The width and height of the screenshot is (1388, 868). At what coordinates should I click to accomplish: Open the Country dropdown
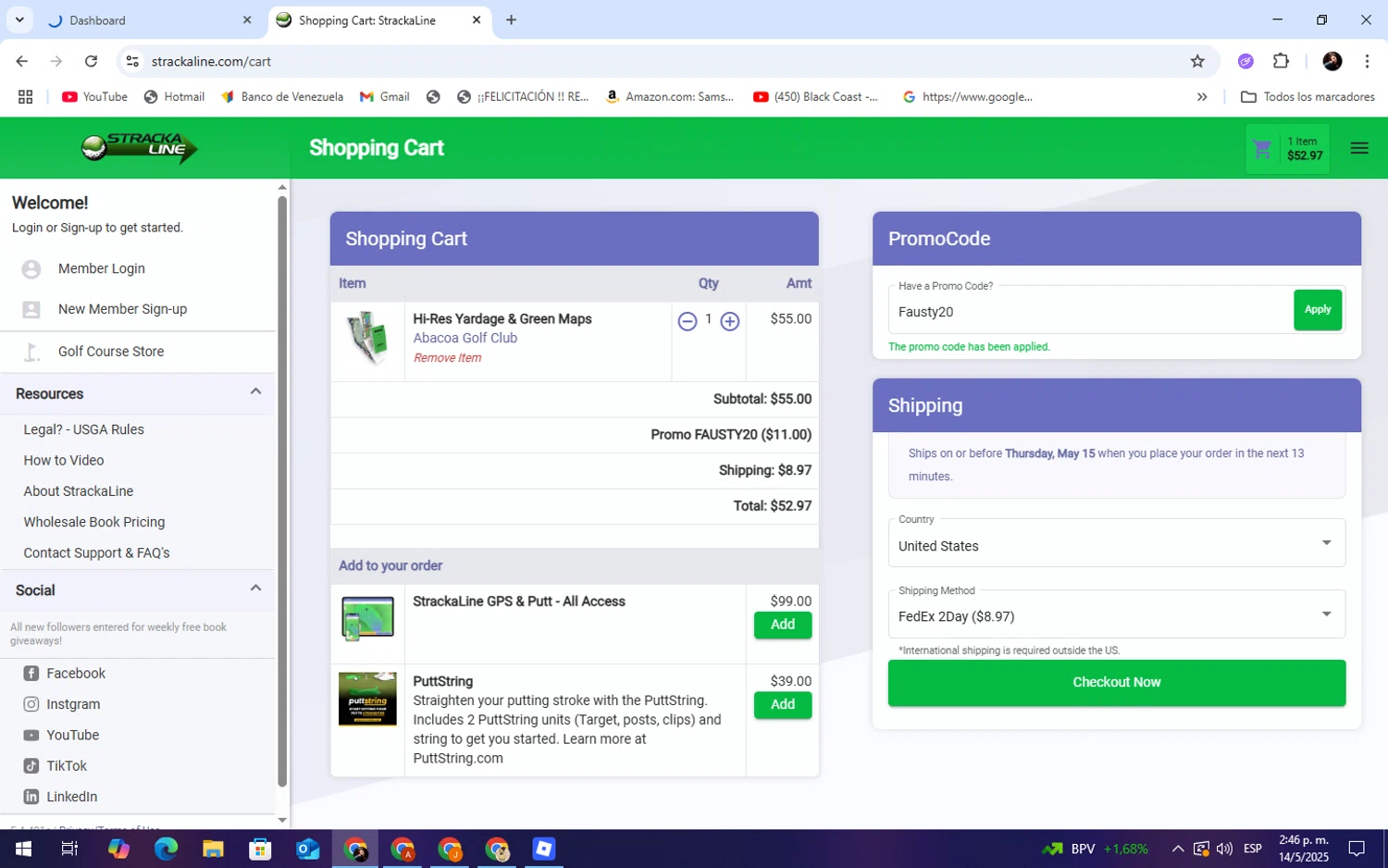1117,543
